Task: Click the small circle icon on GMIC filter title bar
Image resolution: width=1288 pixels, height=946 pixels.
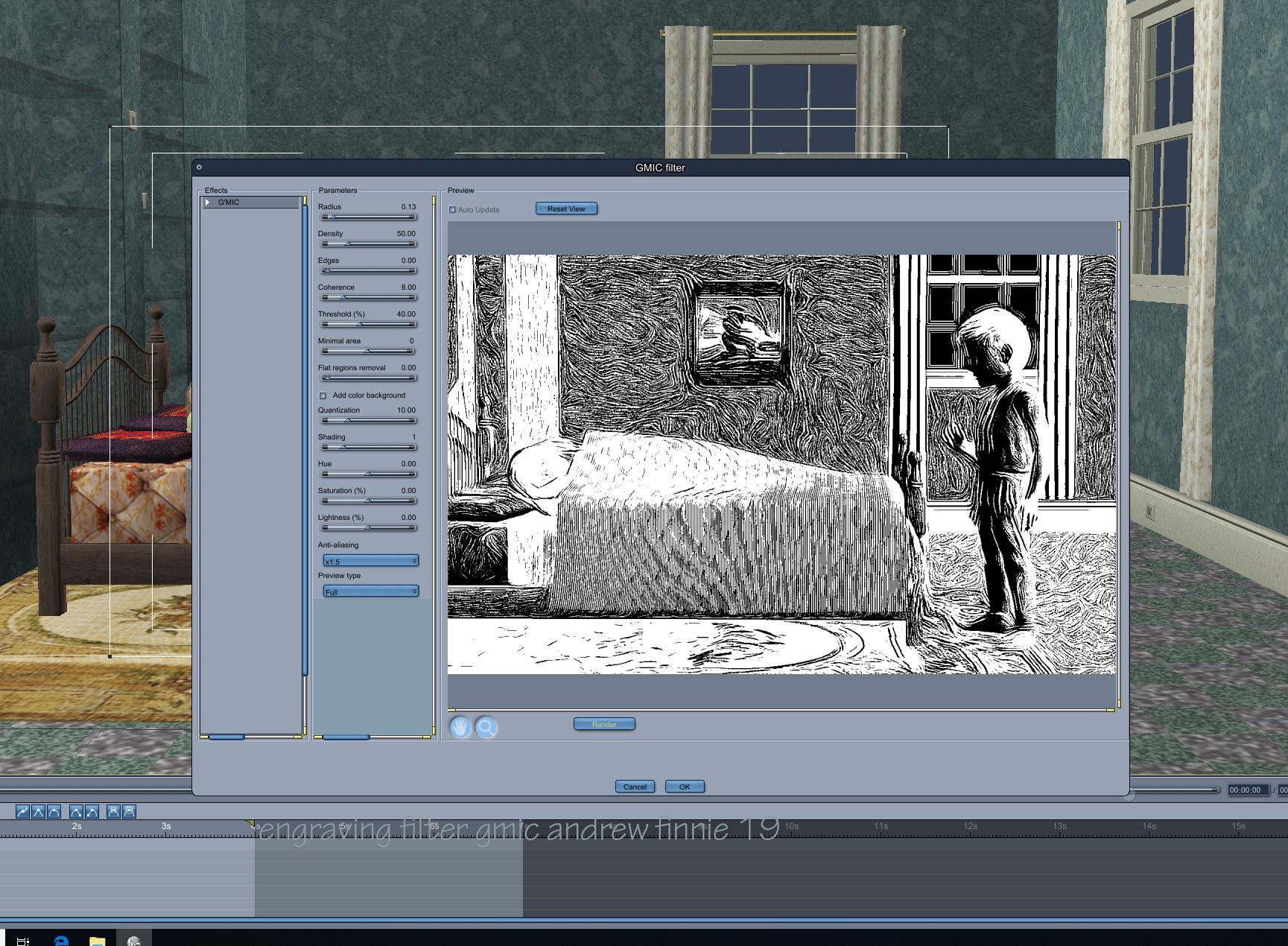Action: (x=199, y=167)
